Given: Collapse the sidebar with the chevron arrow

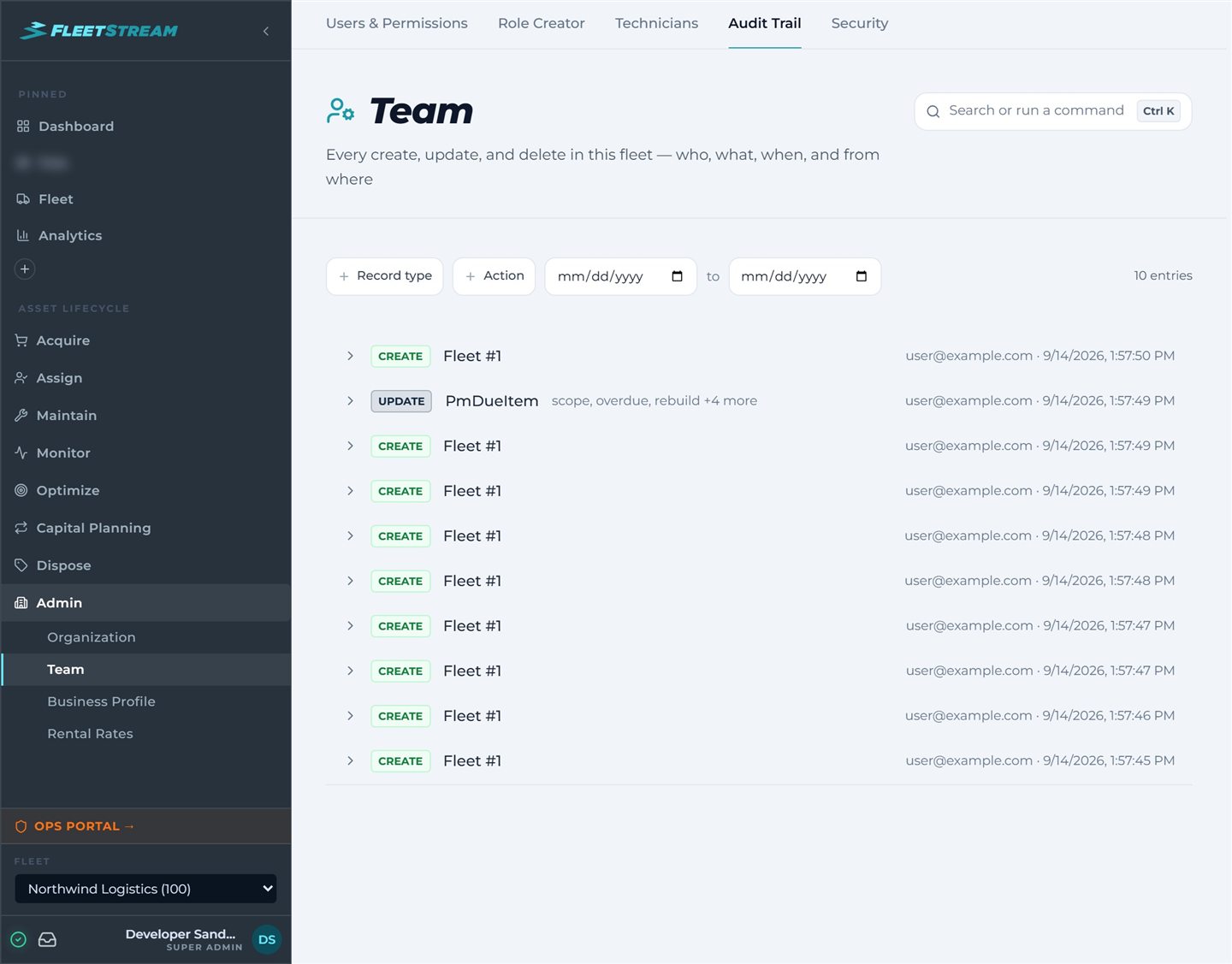Looking at the screenshot, I should coord(266,32).
